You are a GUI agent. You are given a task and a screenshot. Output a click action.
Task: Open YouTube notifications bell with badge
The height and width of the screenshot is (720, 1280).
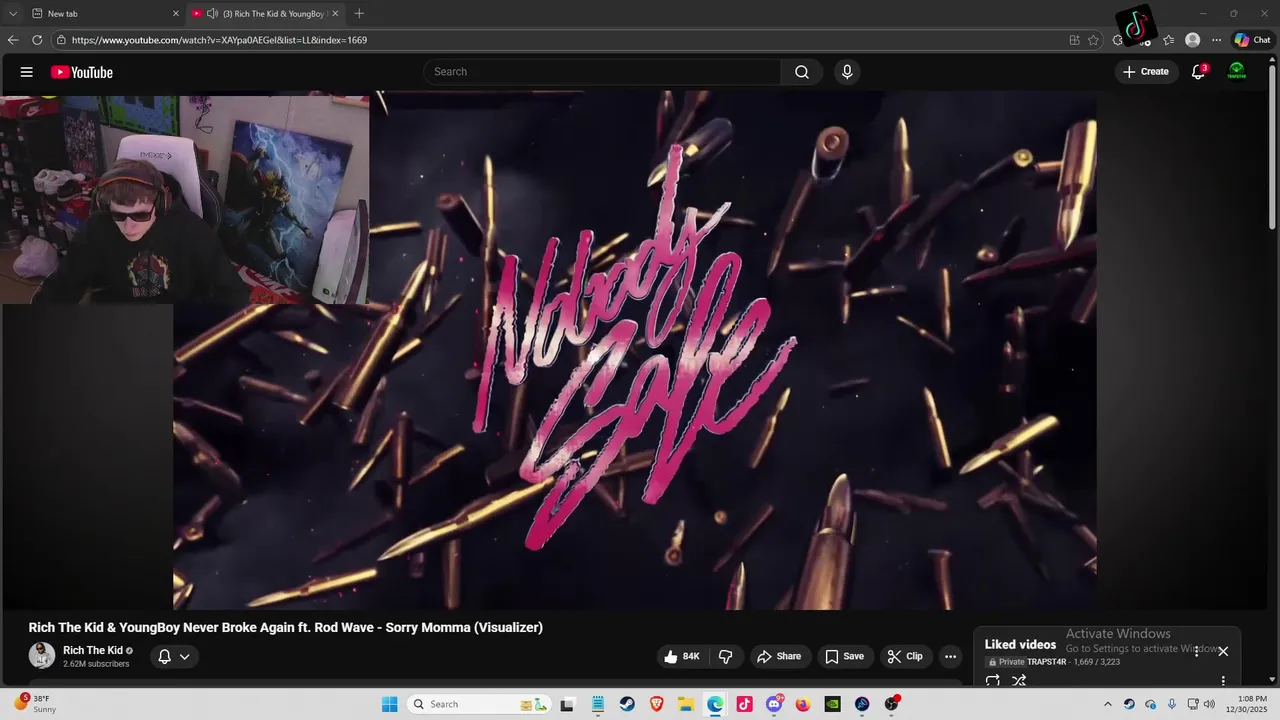coord(1198,72)
